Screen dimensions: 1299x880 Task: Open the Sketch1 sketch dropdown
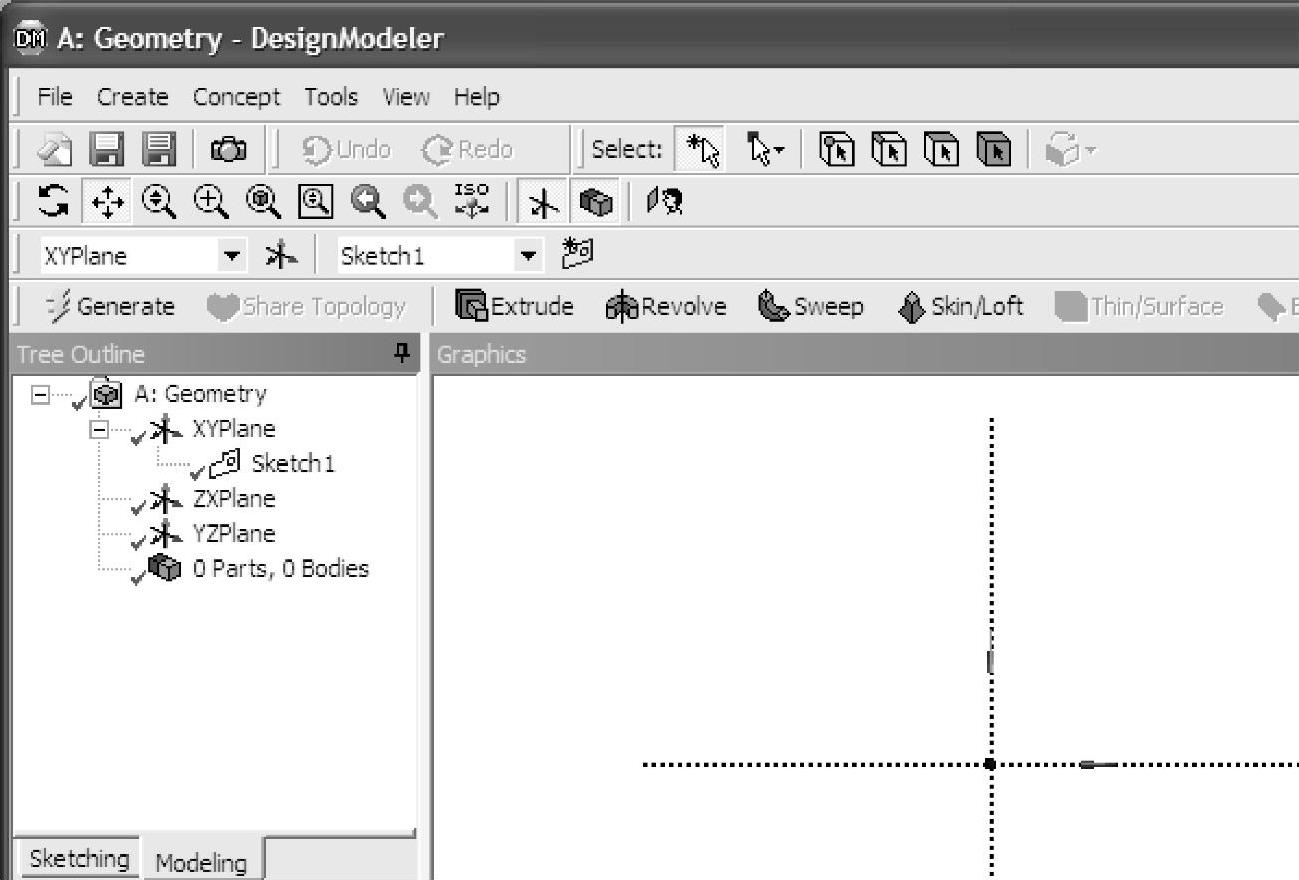point(529,255)
